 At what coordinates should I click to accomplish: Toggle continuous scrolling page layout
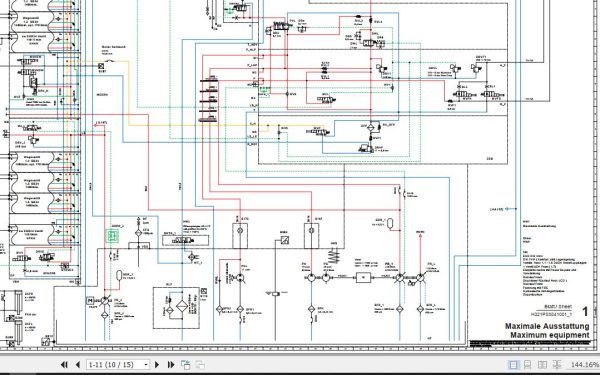[527, 365]
